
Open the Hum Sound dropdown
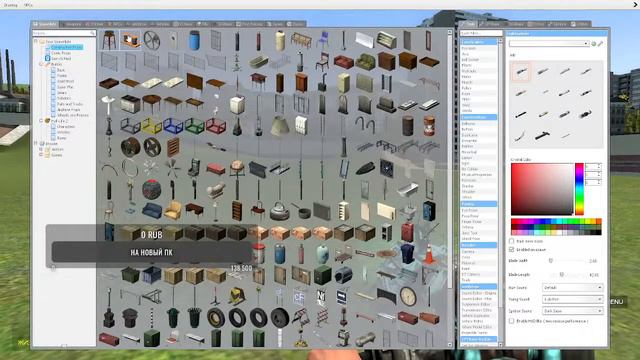coord(572,288)
